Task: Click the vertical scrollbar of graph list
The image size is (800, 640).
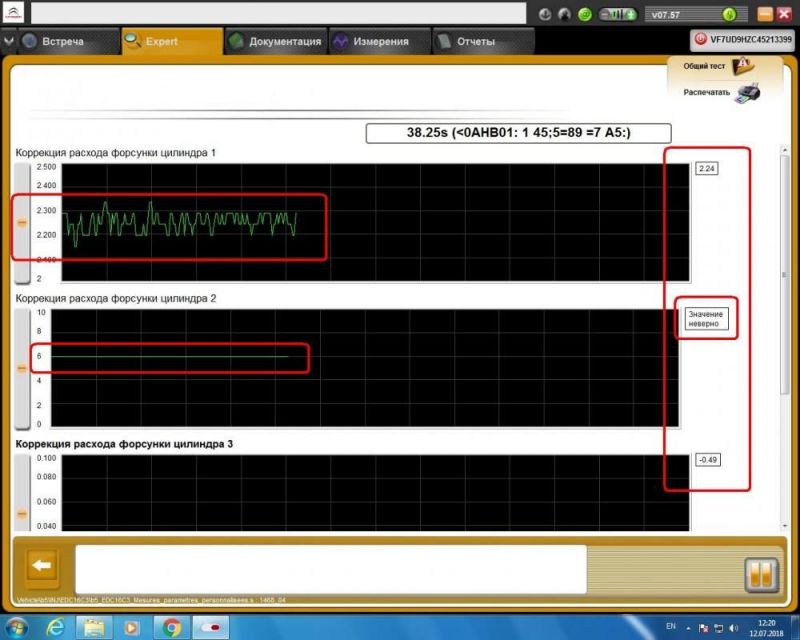Action: pos(783,300)
